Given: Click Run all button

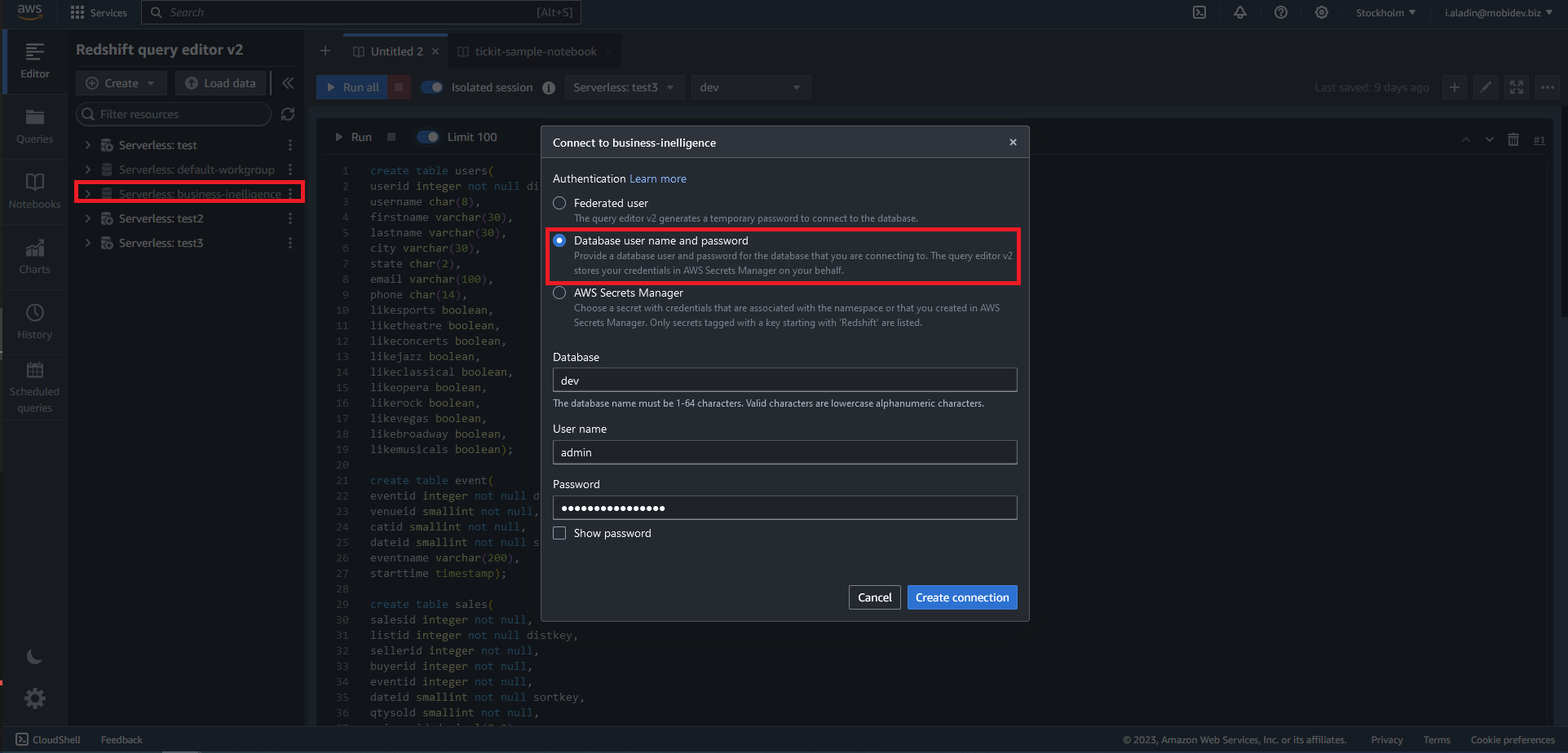Looking at the screenshot, I should pos(352,87).
